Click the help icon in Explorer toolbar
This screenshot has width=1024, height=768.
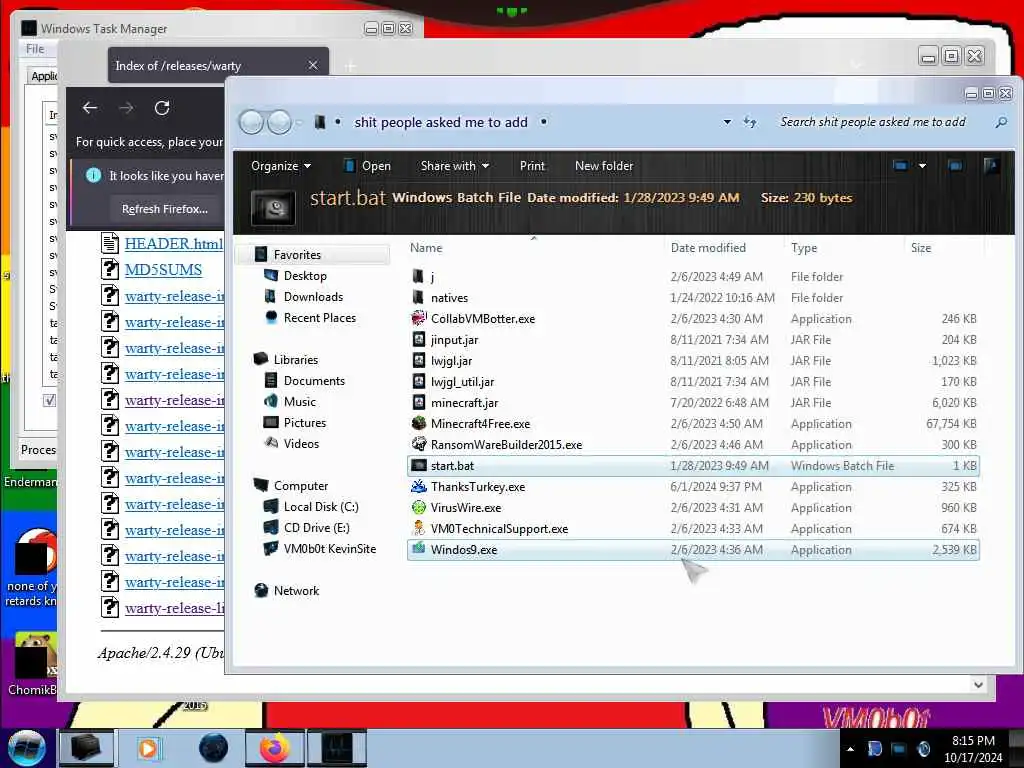coord(991,166)
